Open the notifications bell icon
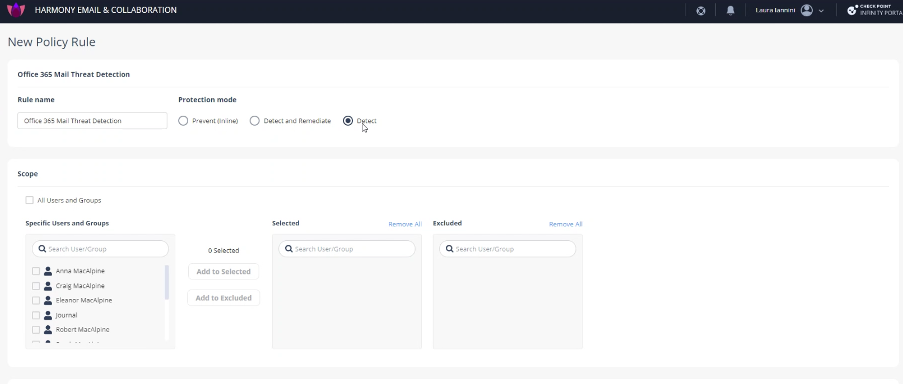904x384 pixels. pos(730,10)
